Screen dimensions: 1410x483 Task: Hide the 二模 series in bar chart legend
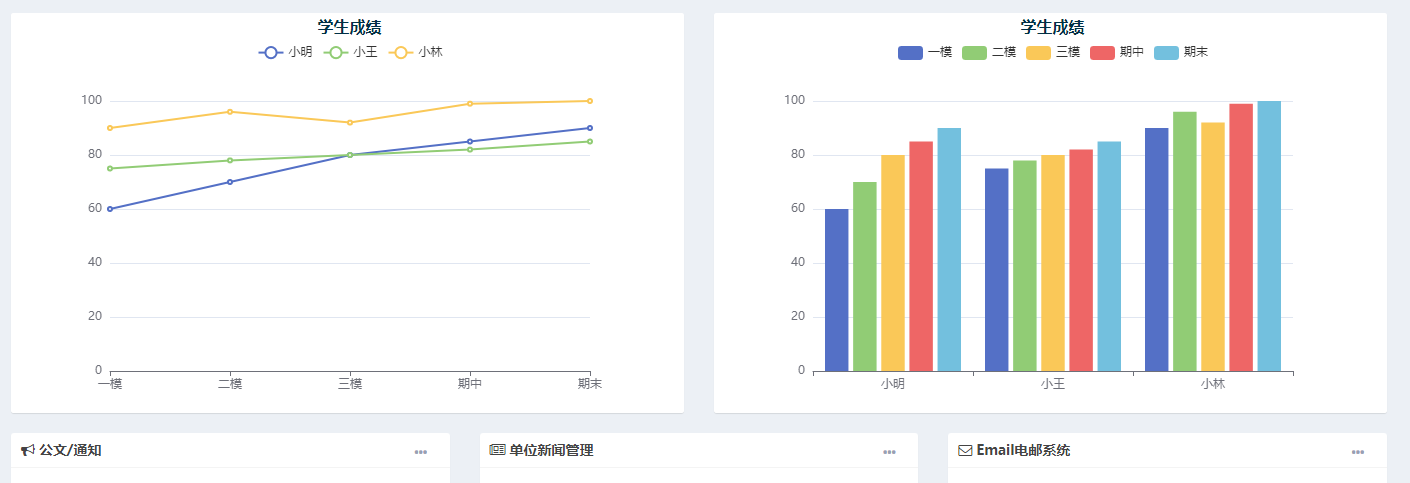pos(989,52)
